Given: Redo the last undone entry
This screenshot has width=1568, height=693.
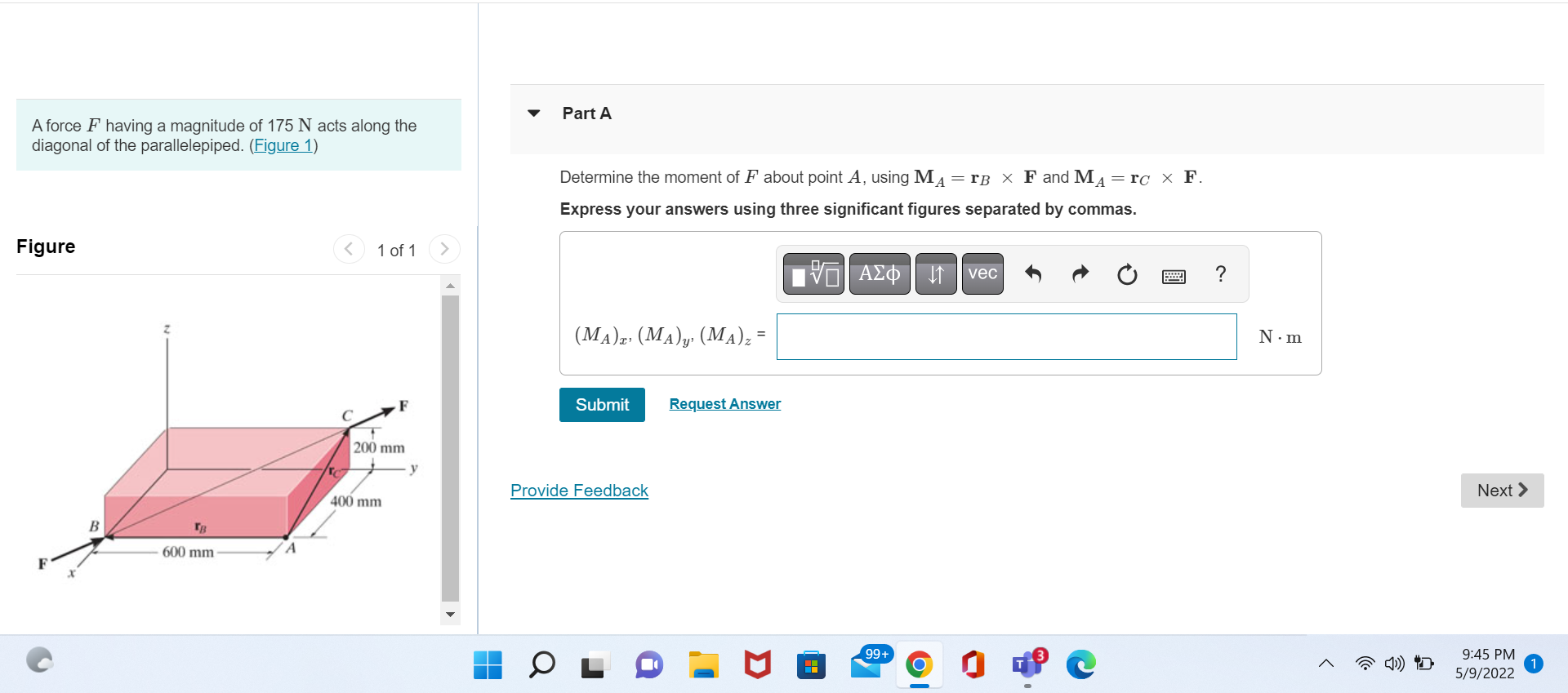Looking at the screenshot, I should (1080, 273).
